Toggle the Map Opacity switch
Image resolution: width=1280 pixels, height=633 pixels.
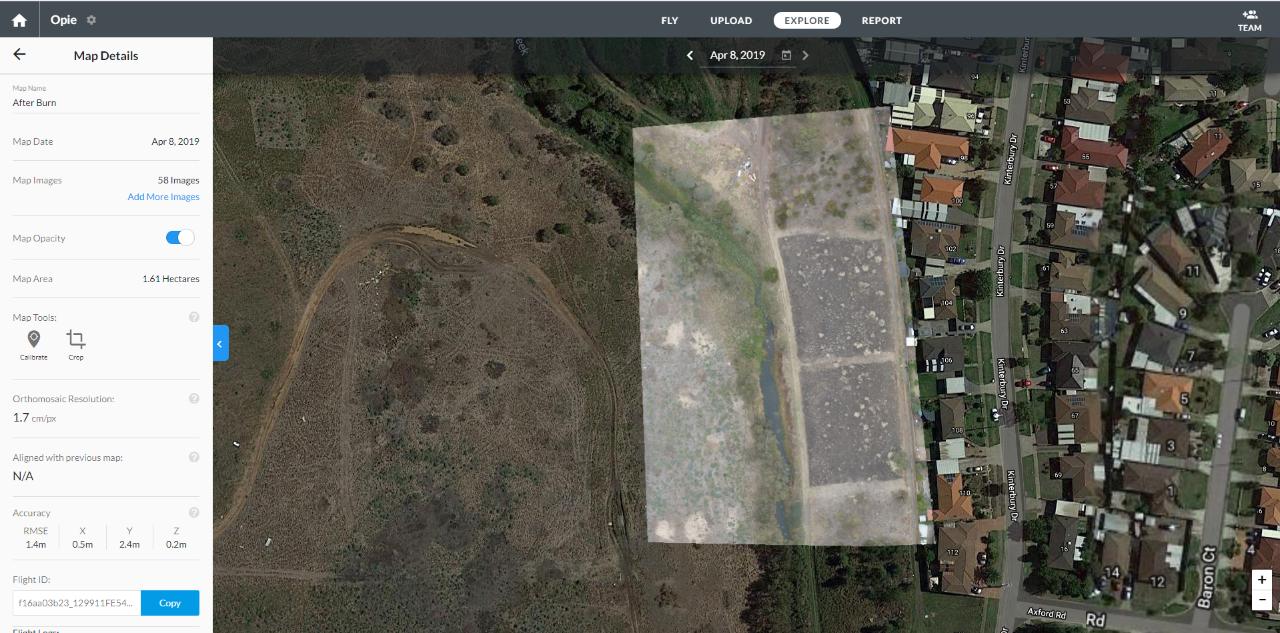pyautogui.click(x=180, y=238)
